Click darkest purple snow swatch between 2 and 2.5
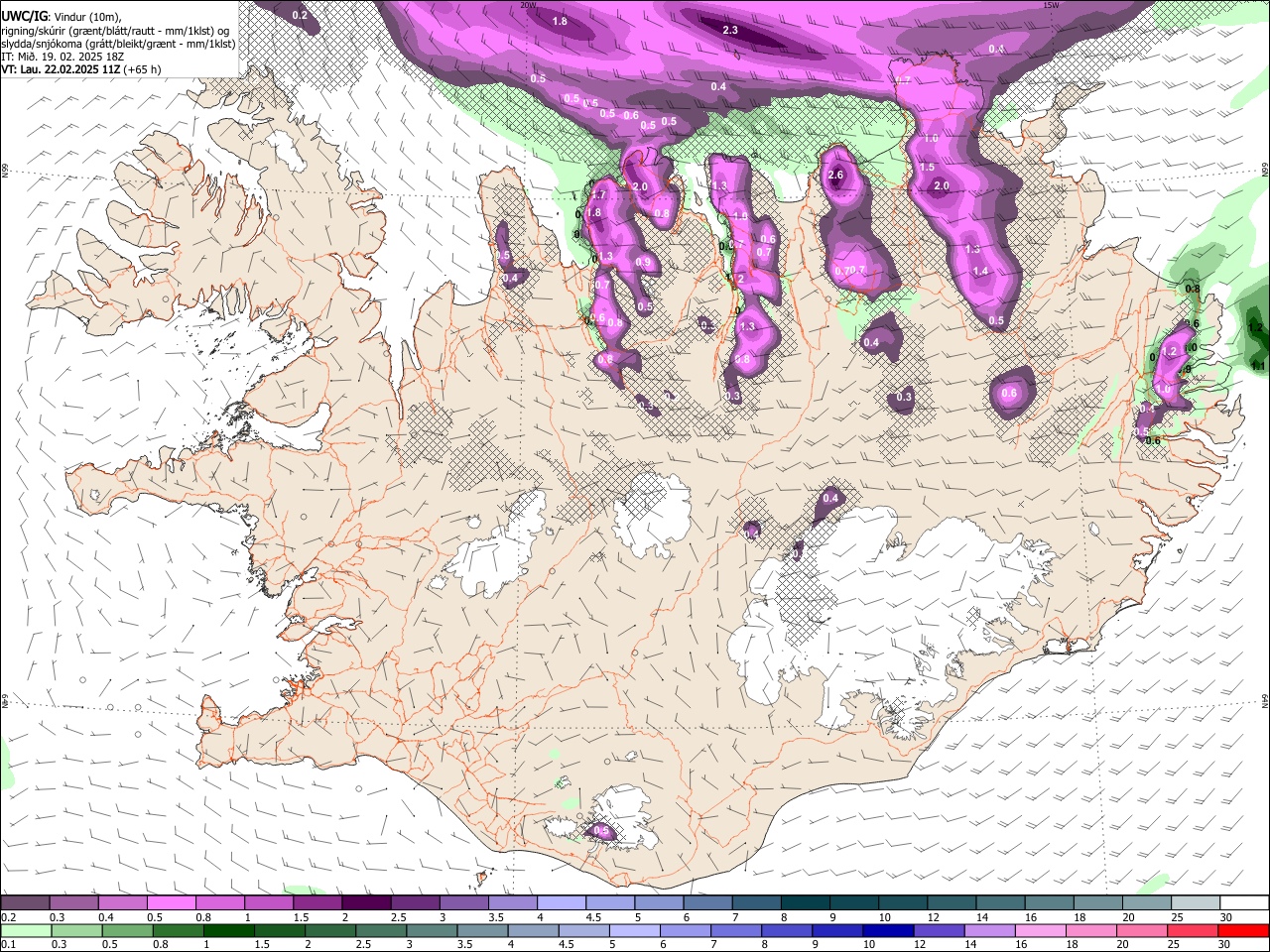Image resolution: width=1270 pixels, height=952 pixels. 366,903
